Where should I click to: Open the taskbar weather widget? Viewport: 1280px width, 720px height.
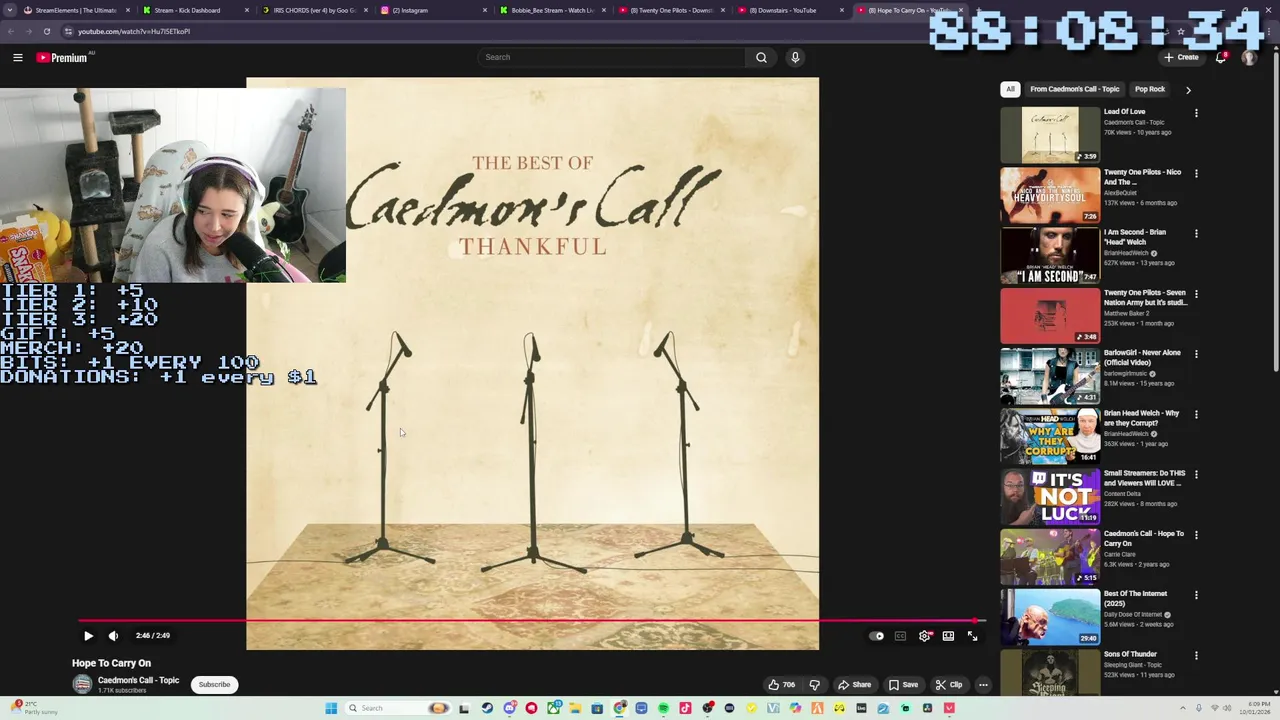(x=35, y=707)
